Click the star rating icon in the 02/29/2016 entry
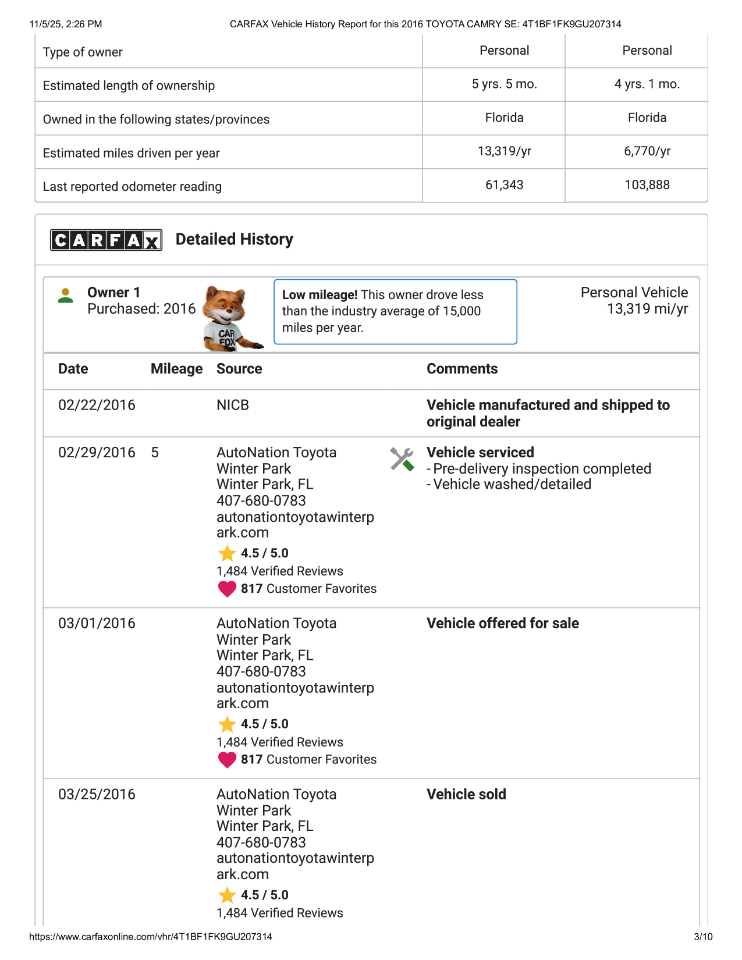This screenshot has width=742, height=960. coord(227,553)
